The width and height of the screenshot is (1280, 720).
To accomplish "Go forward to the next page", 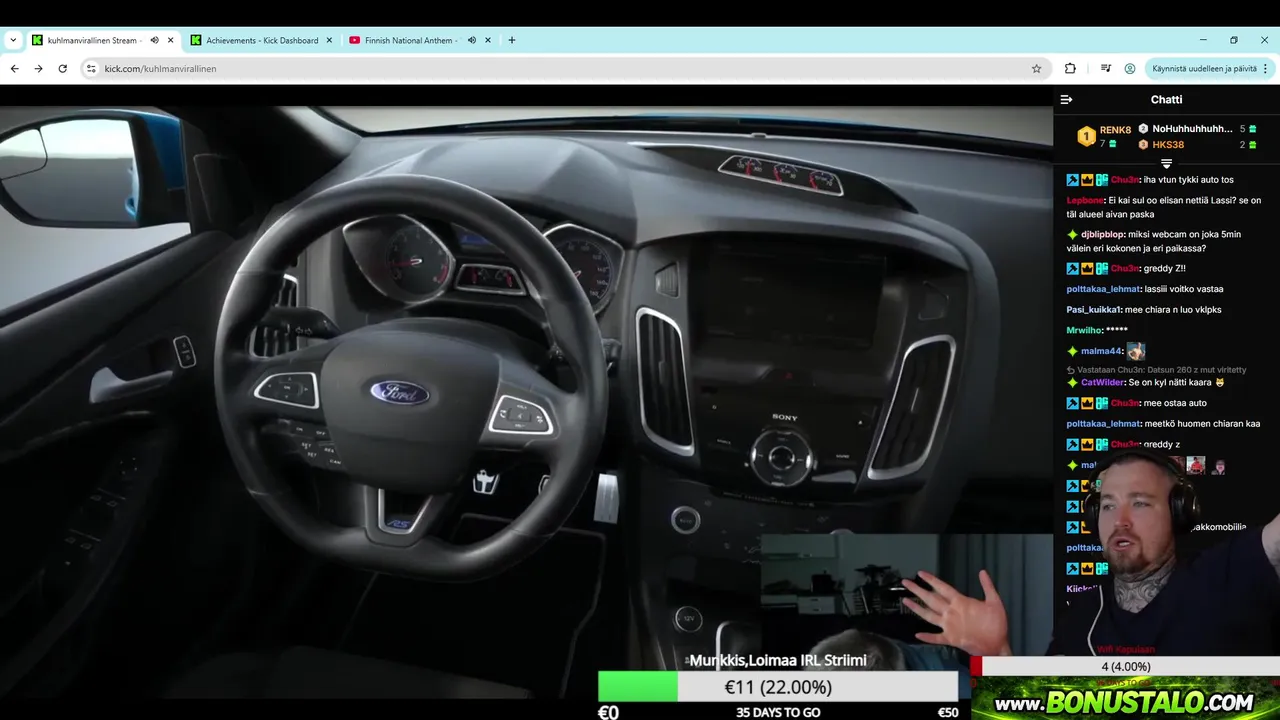I will [38, 69].
